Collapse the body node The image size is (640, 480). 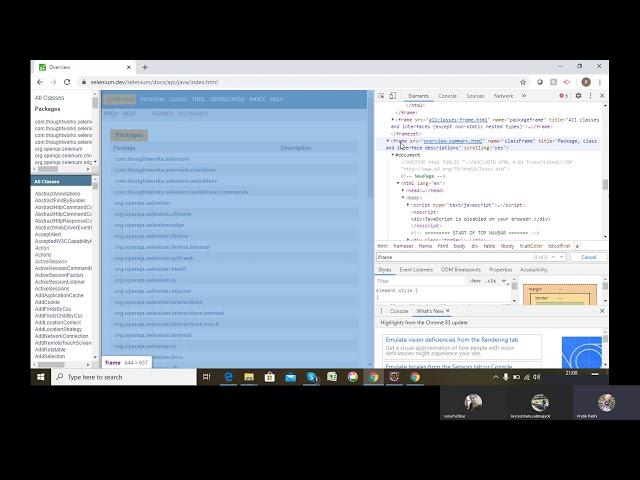[403, 198]
